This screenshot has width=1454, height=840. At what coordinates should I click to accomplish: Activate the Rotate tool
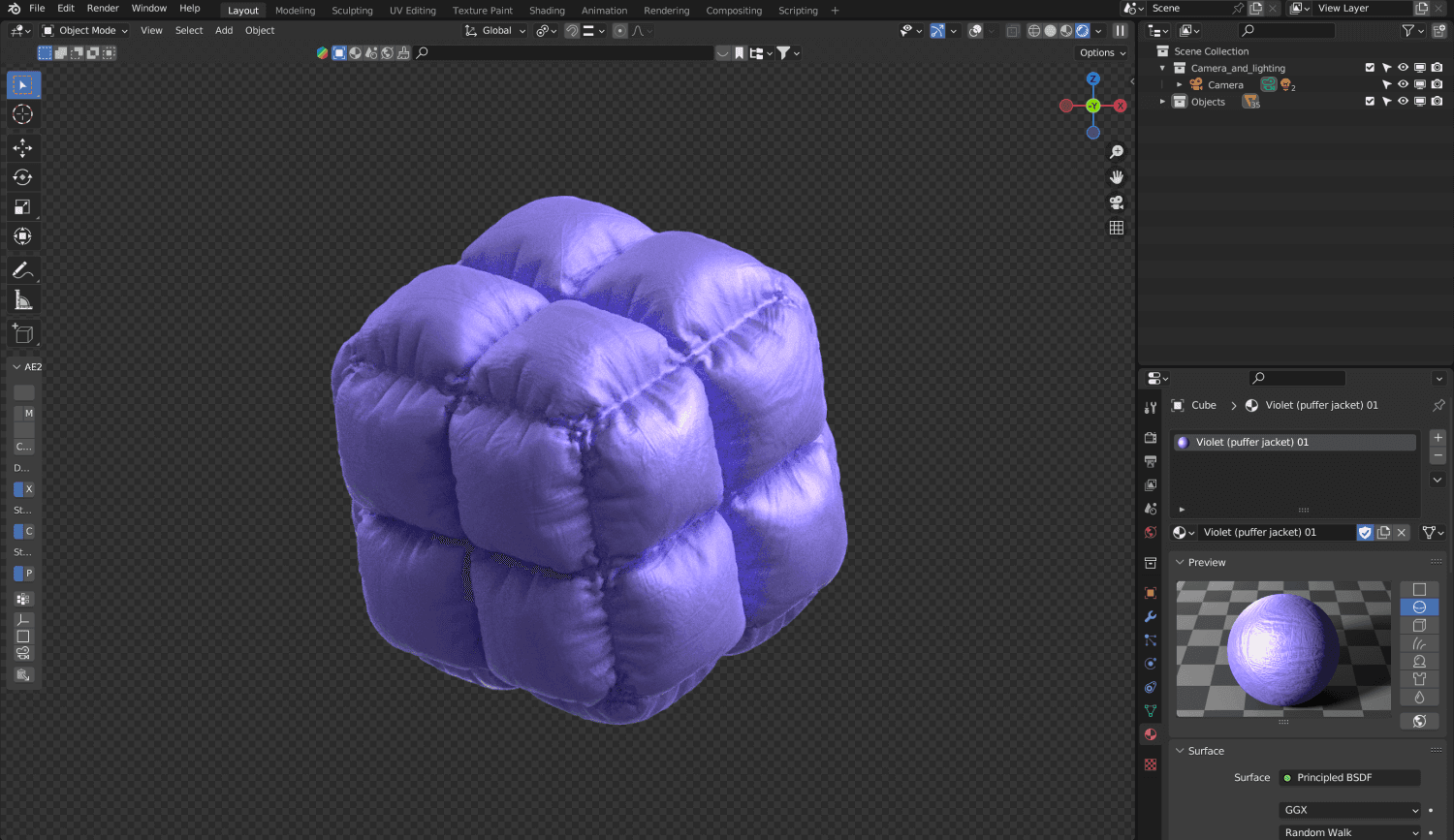pos(22,177)
